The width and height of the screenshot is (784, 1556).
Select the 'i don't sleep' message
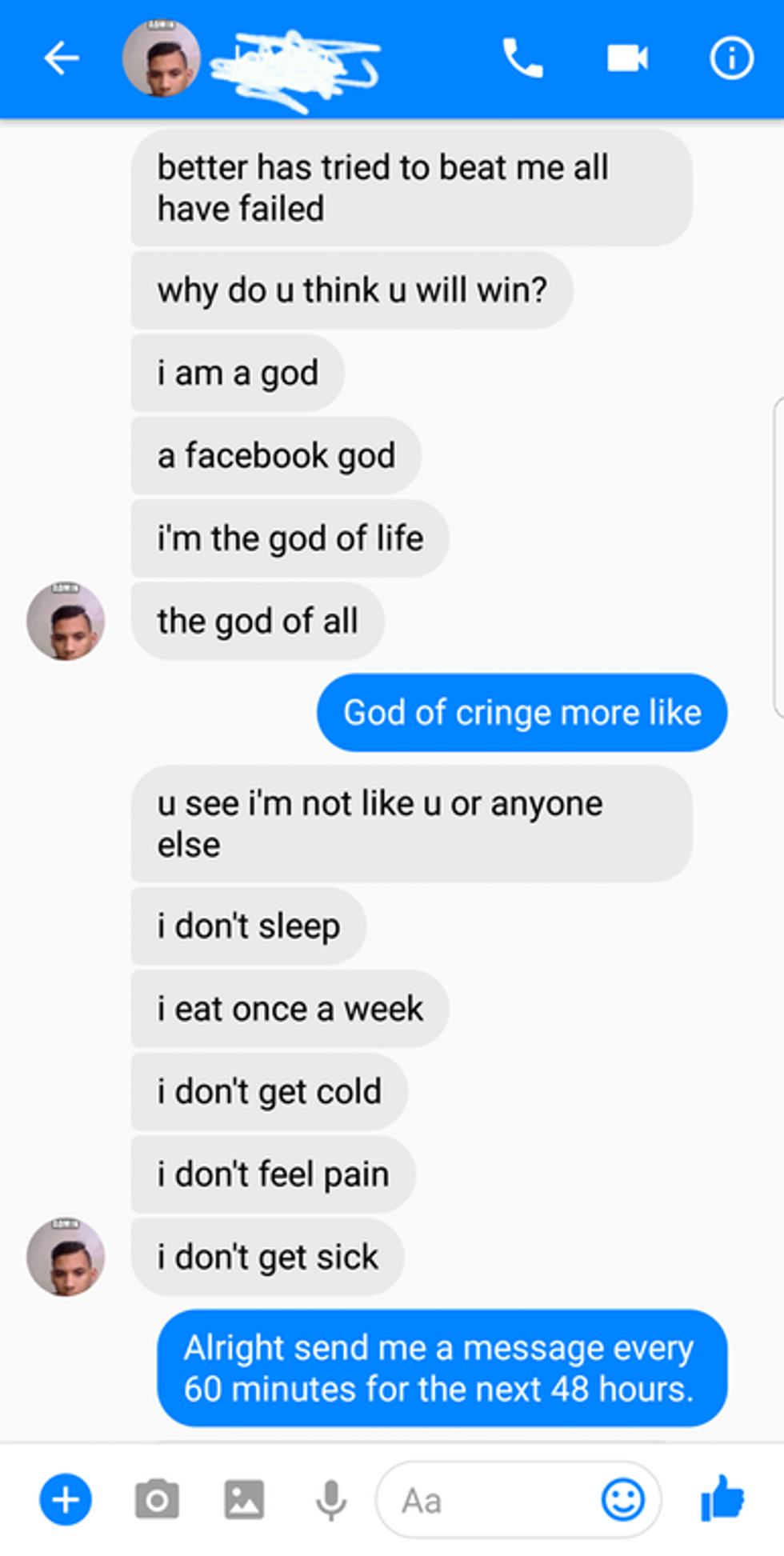[x=246, y=926]
